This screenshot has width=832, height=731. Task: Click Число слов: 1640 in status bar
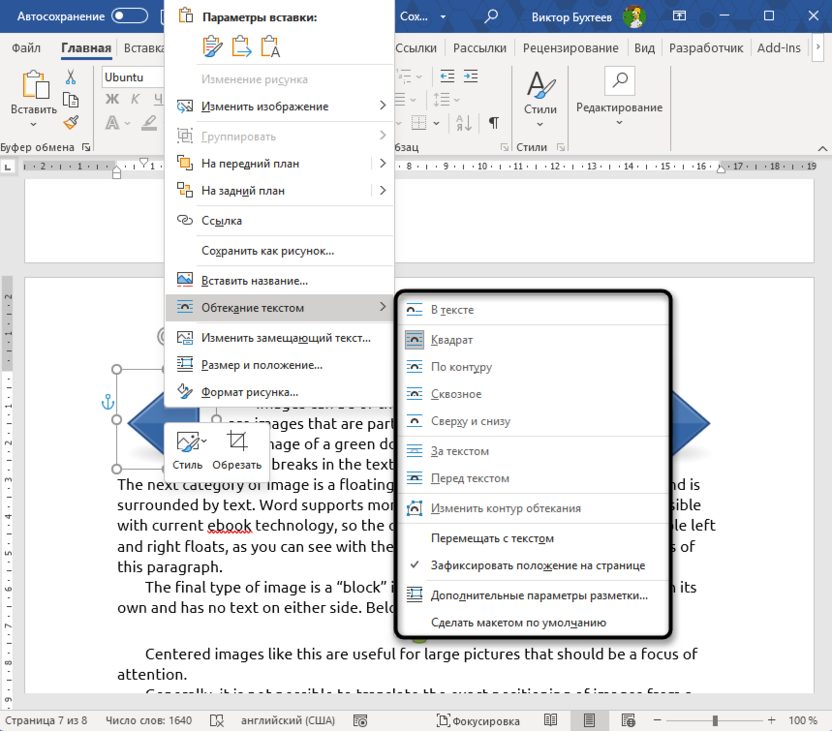[x=148, y=720]
